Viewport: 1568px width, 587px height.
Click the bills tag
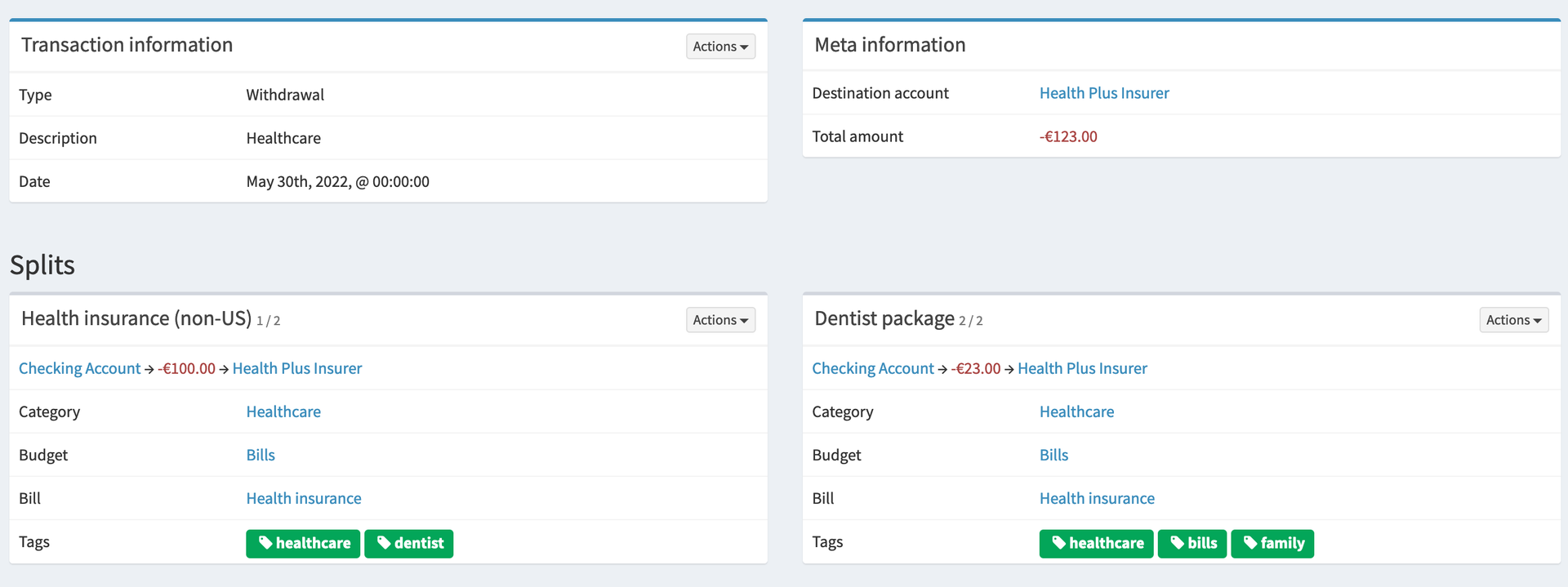1192,544
